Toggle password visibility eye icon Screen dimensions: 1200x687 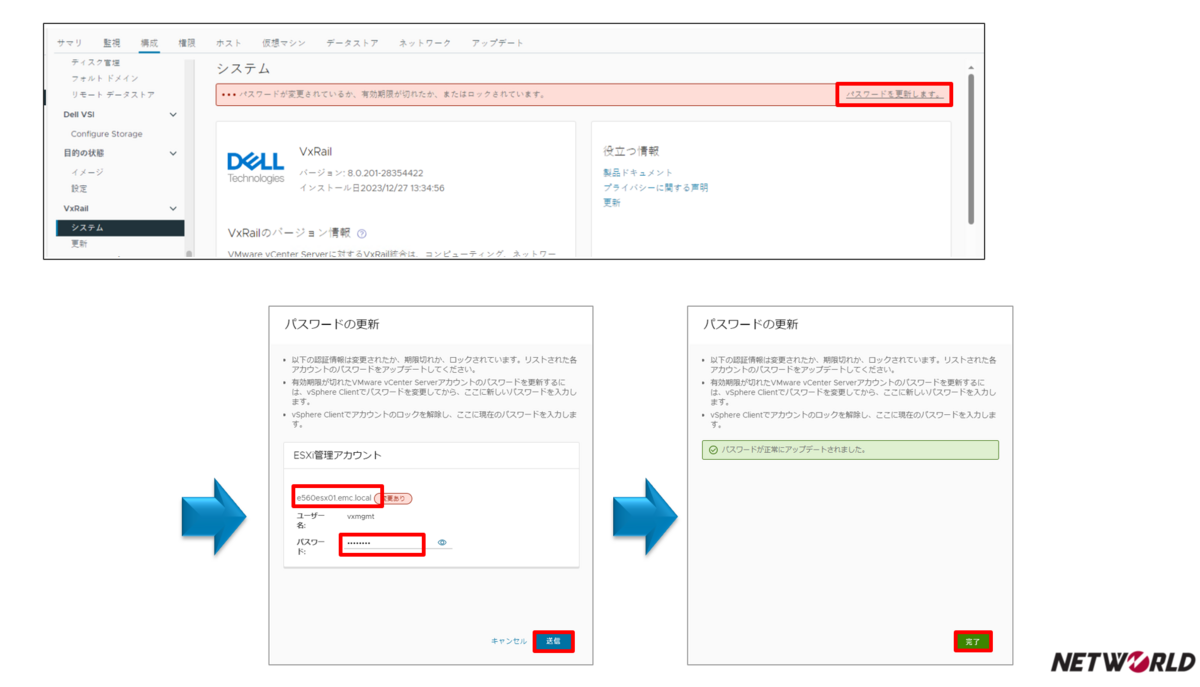click(442, 543)
